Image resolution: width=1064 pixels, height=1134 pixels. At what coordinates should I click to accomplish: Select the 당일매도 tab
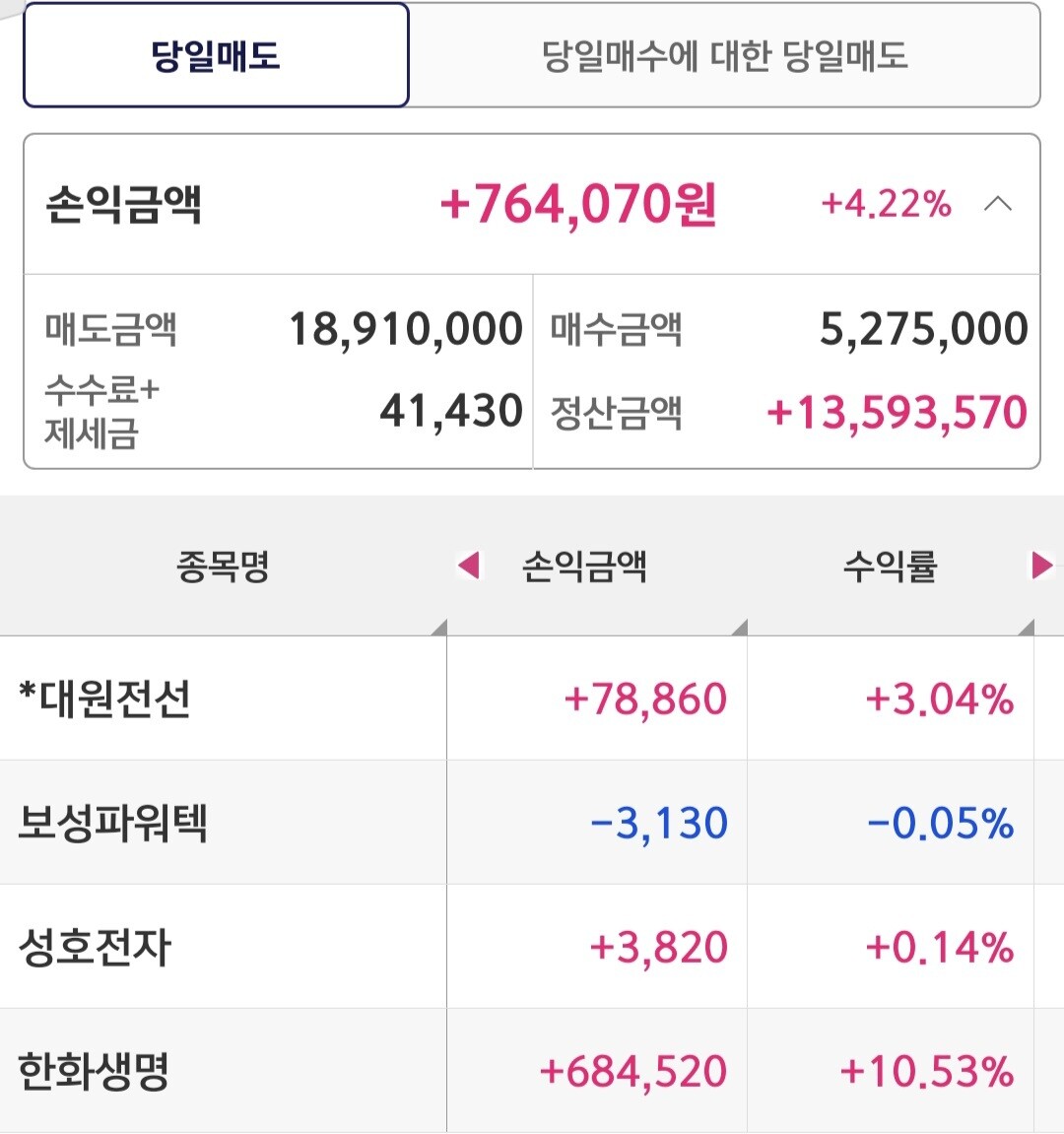point(216,55)
